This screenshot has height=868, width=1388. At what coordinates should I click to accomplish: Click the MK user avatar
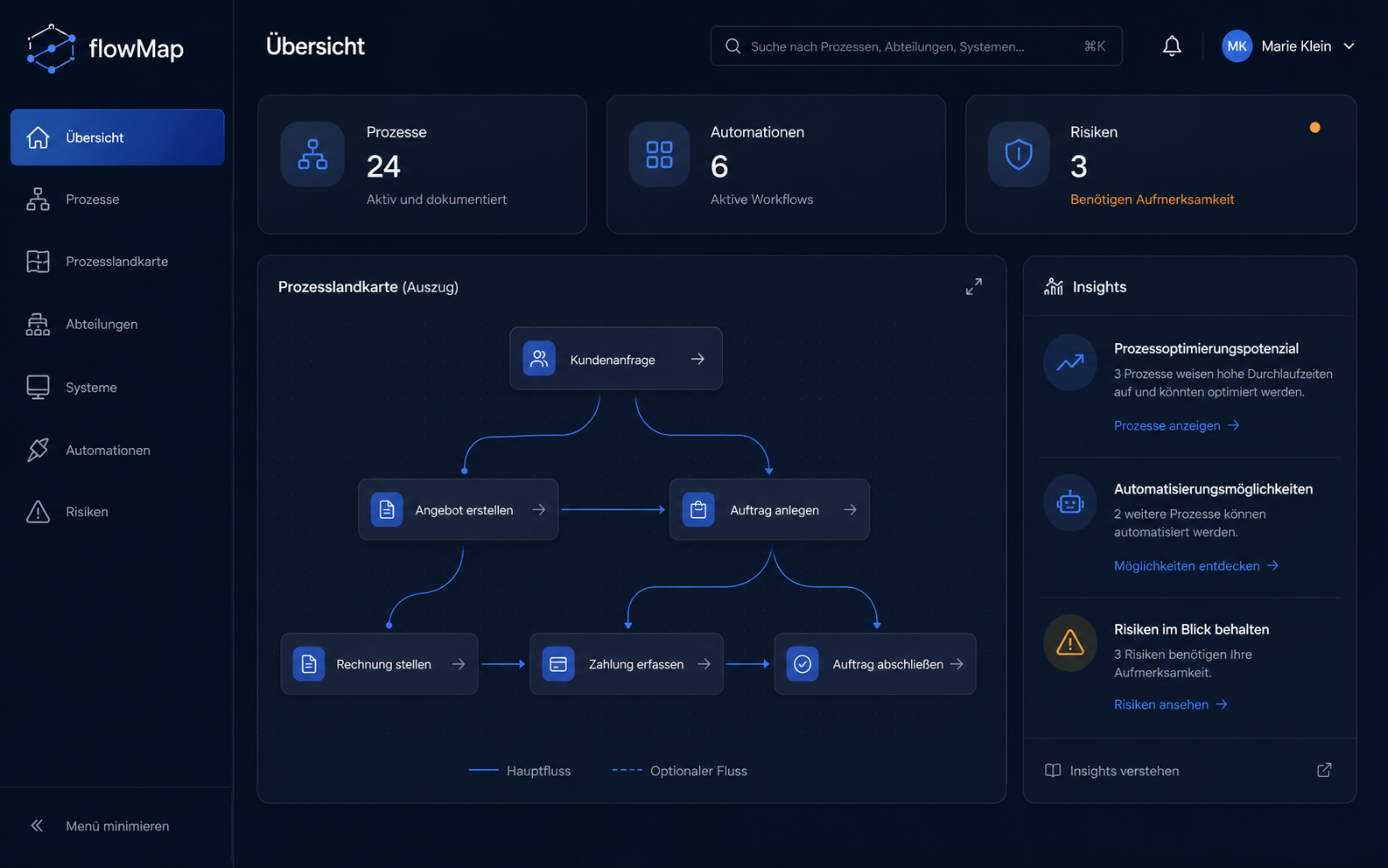pos(1237,46)
